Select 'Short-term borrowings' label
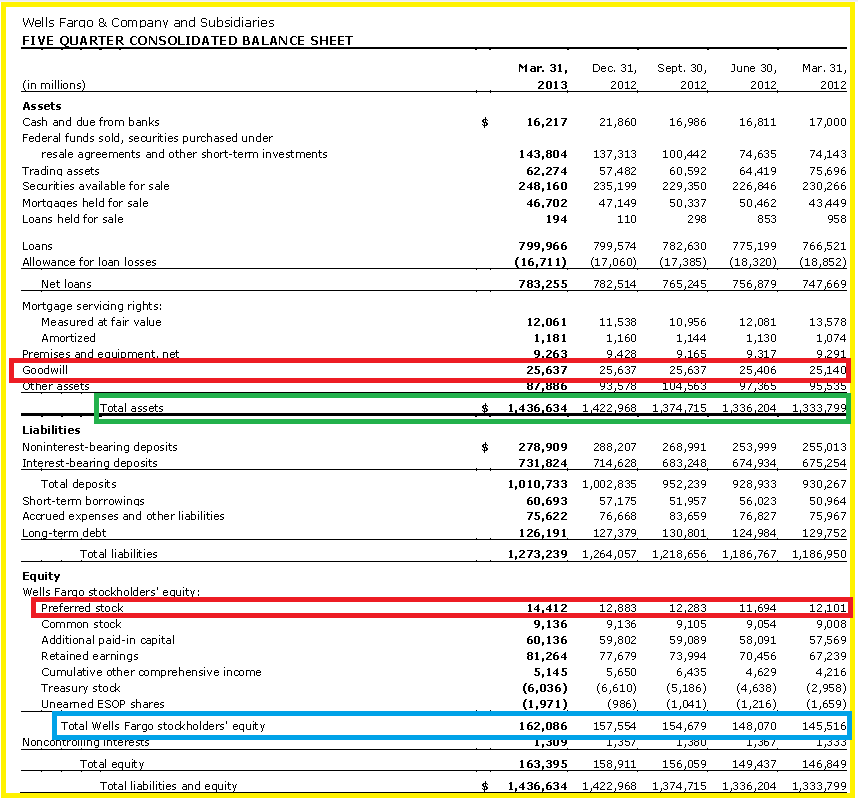 [x=83, y=501]
